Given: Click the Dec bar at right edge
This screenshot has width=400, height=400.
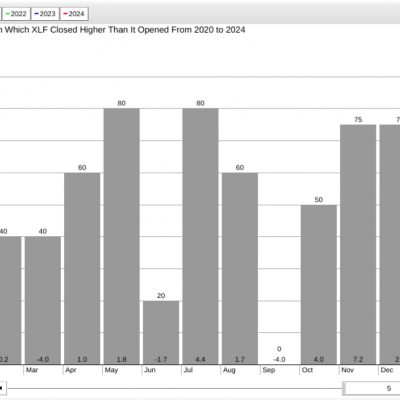Looking at the screenshot, I should click(x=390, y=244).
